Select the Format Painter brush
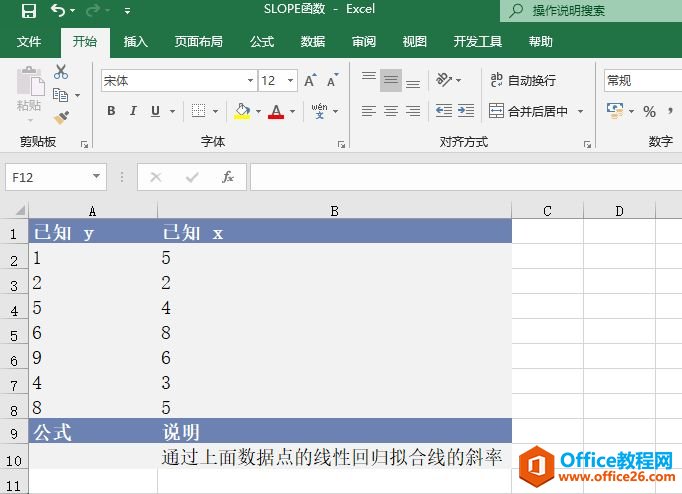The image size is (682, 494). (x=61, y=117)
